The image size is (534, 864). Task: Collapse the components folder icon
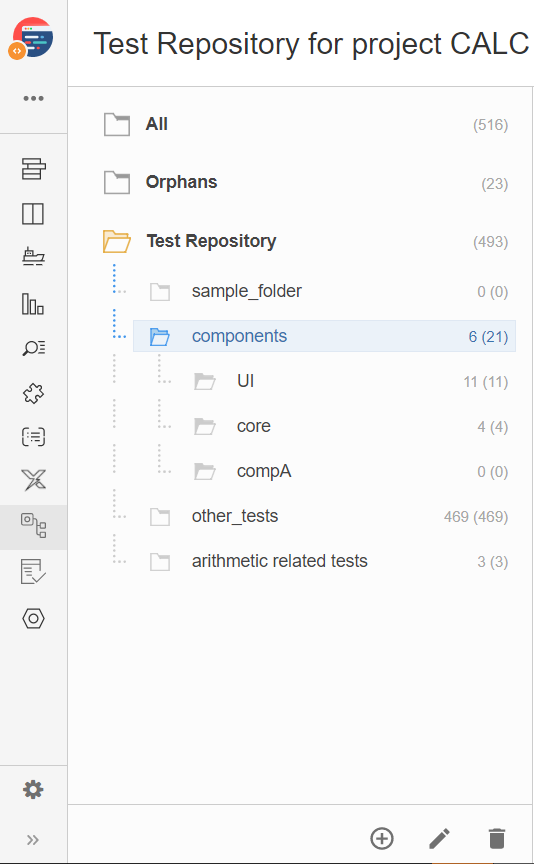click(x=160, y=336)
